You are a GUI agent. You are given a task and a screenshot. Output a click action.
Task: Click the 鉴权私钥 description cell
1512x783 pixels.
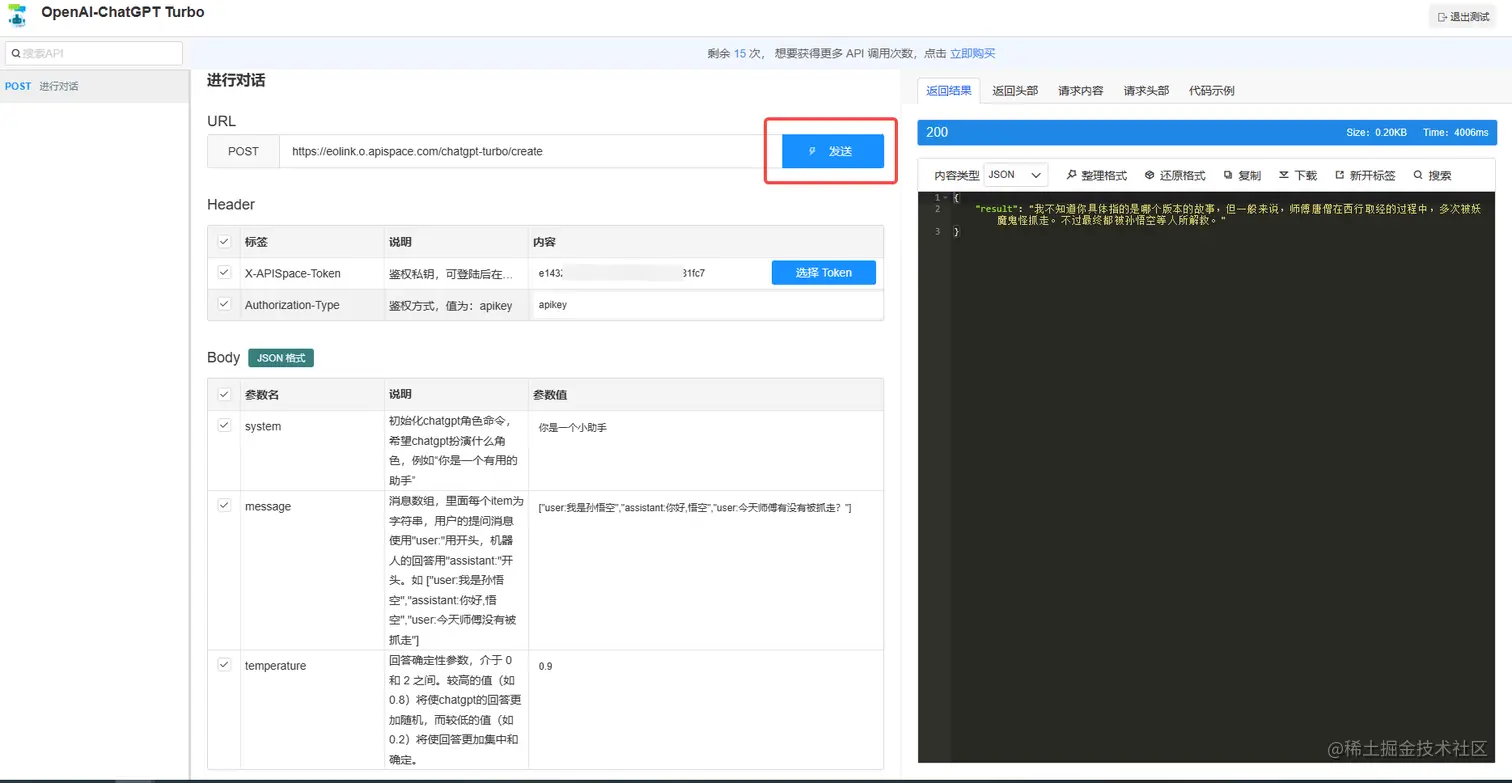456,273
